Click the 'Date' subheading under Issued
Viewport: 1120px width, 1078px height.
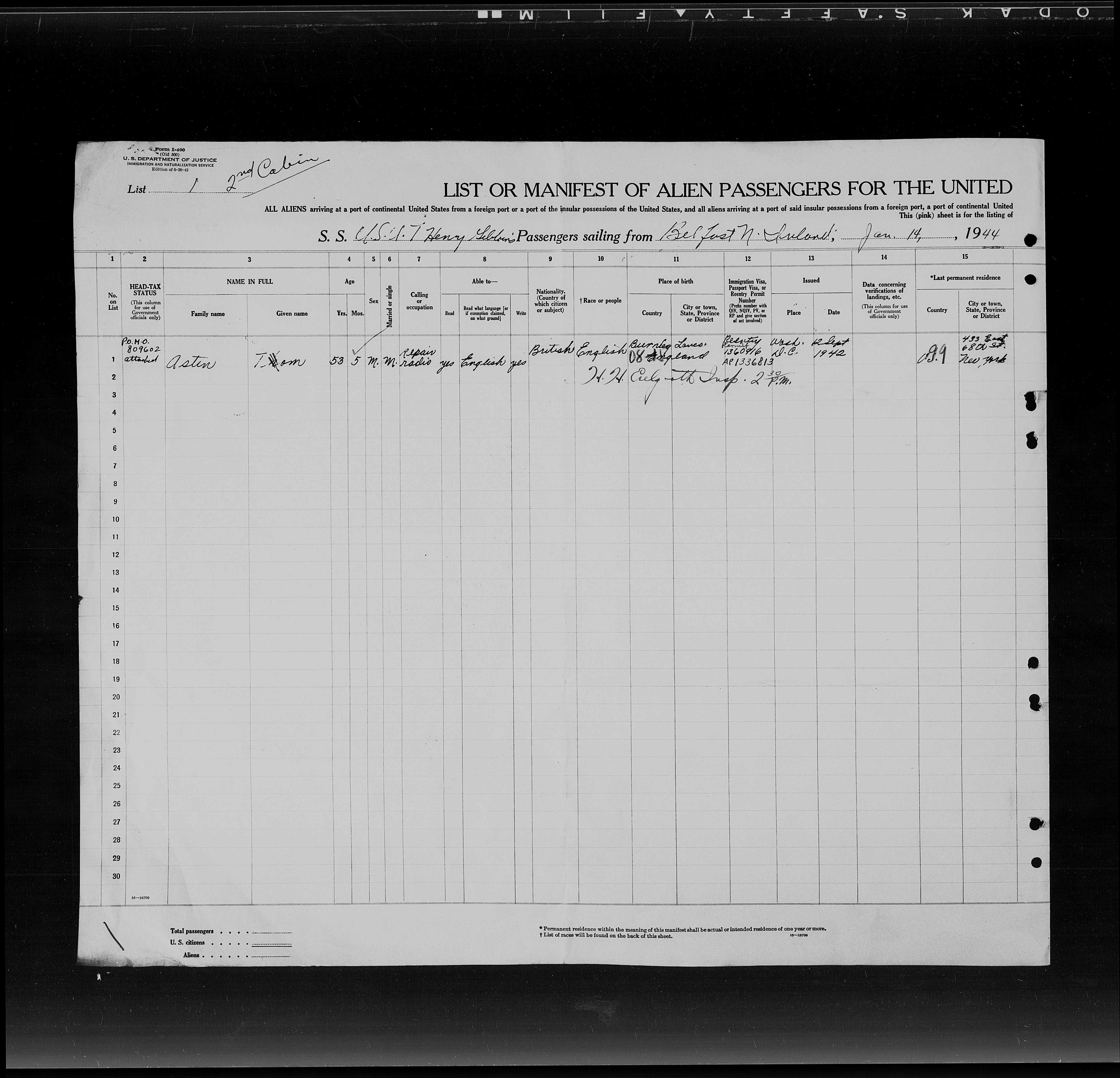click(x=834, y=312)
